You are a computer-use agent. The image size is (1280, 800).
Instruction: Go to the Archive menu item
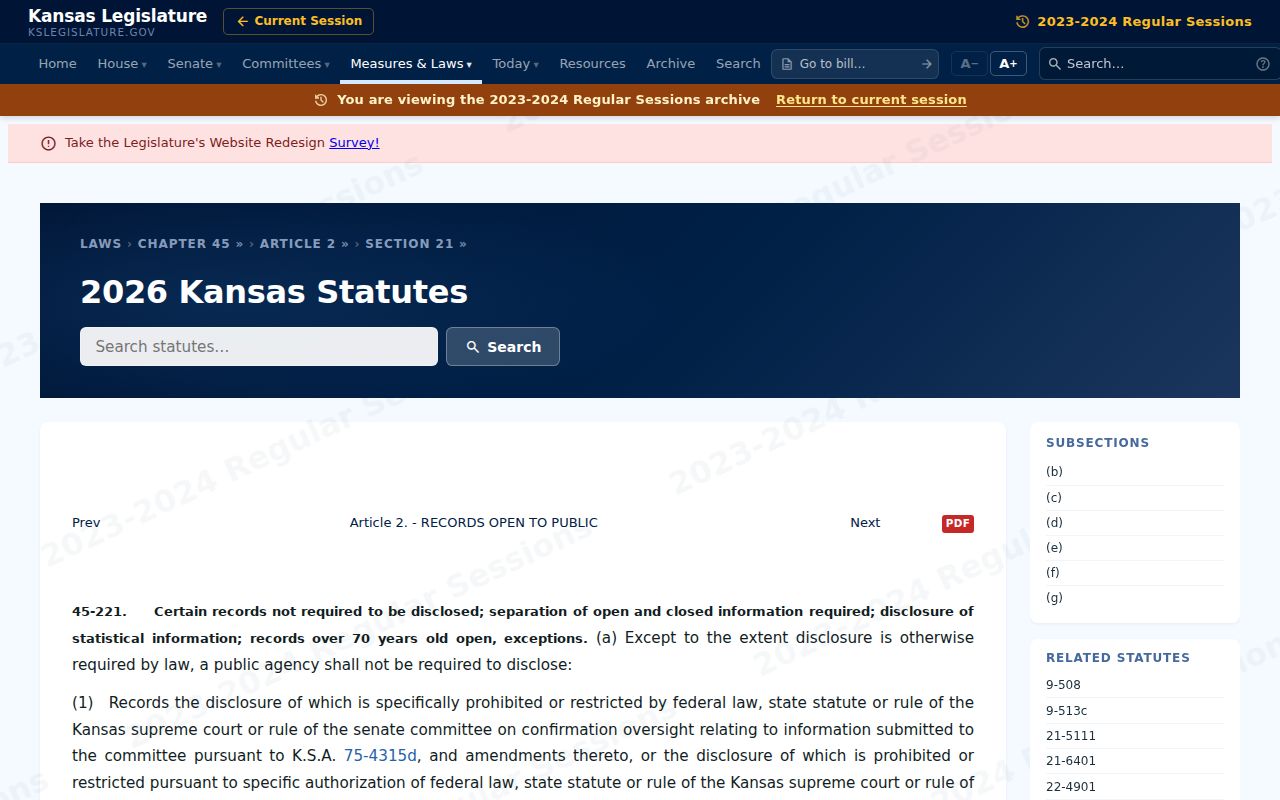click(x=670, y=64)
